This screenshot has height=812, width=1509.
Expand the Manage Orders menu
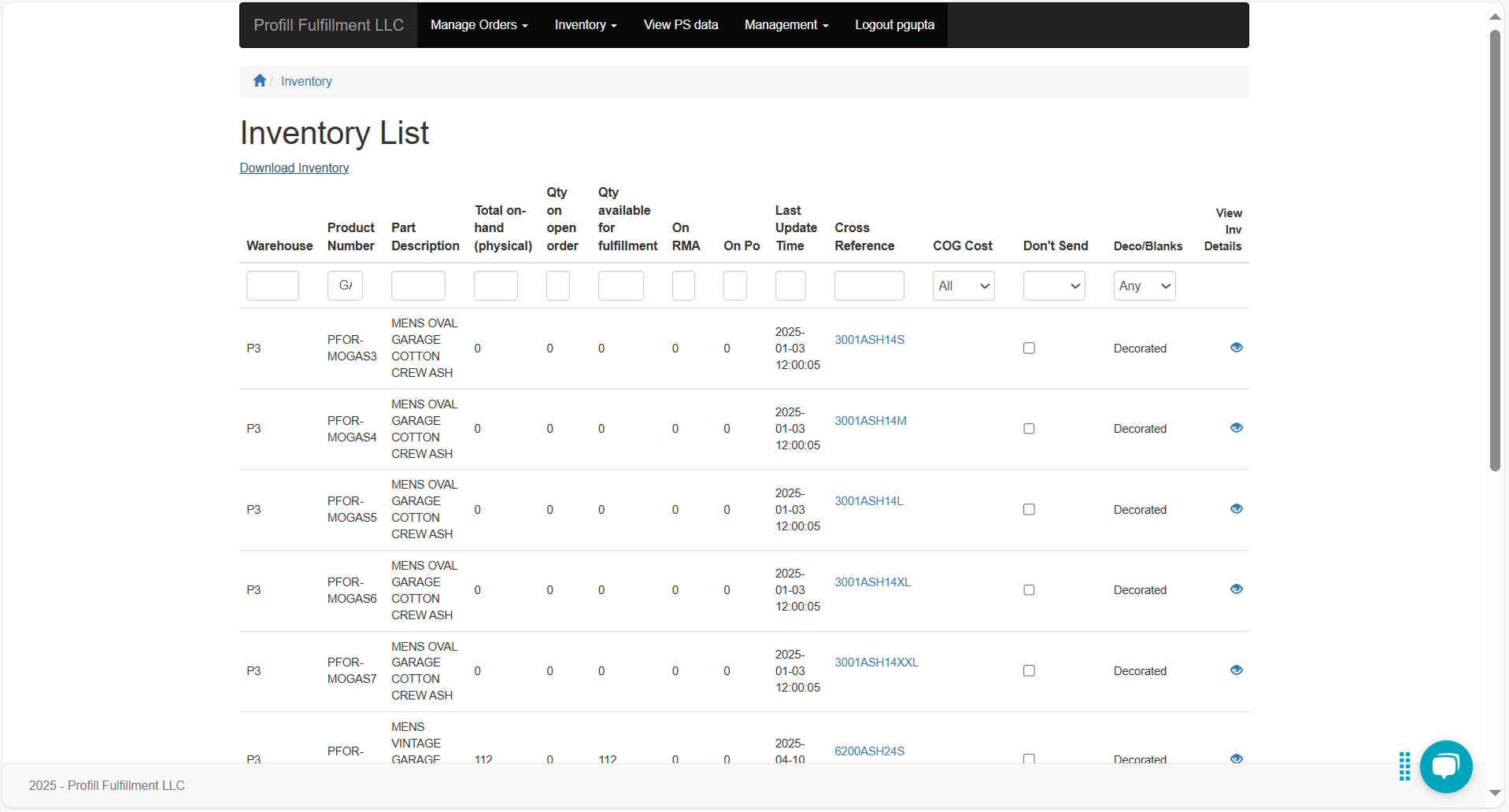pyautogui.click(x=479, y=25)
